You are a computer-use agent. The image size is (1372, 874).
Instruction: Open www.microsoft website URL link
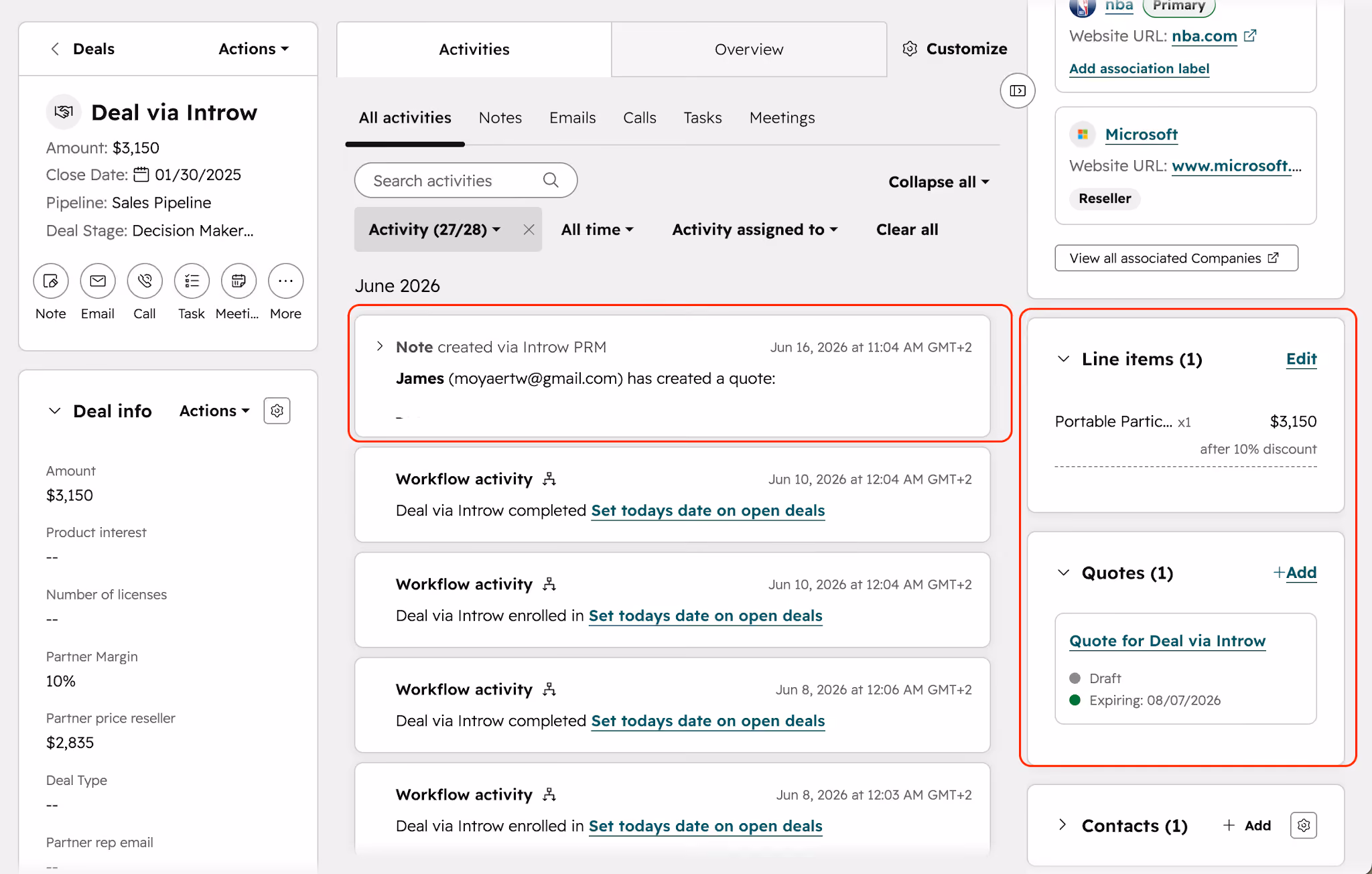(x=1237, y=165)
